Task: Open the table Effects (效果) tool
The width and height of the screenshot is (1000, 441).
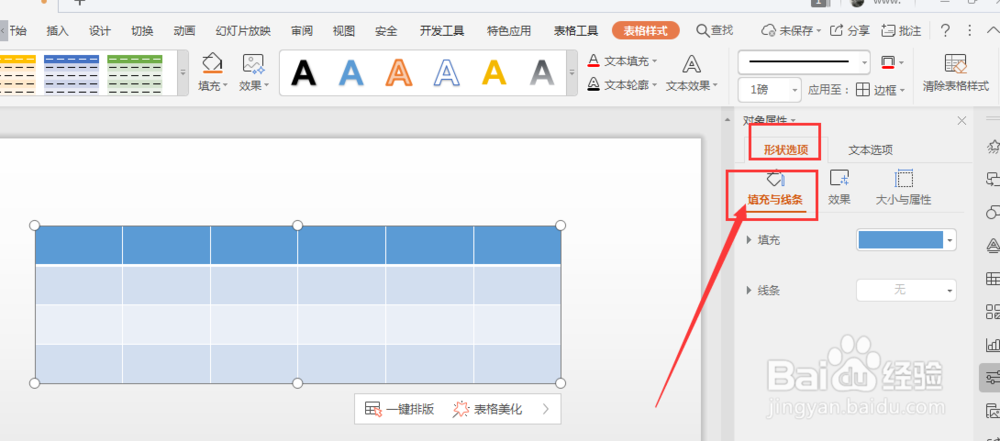Action: tap(253, 64)
